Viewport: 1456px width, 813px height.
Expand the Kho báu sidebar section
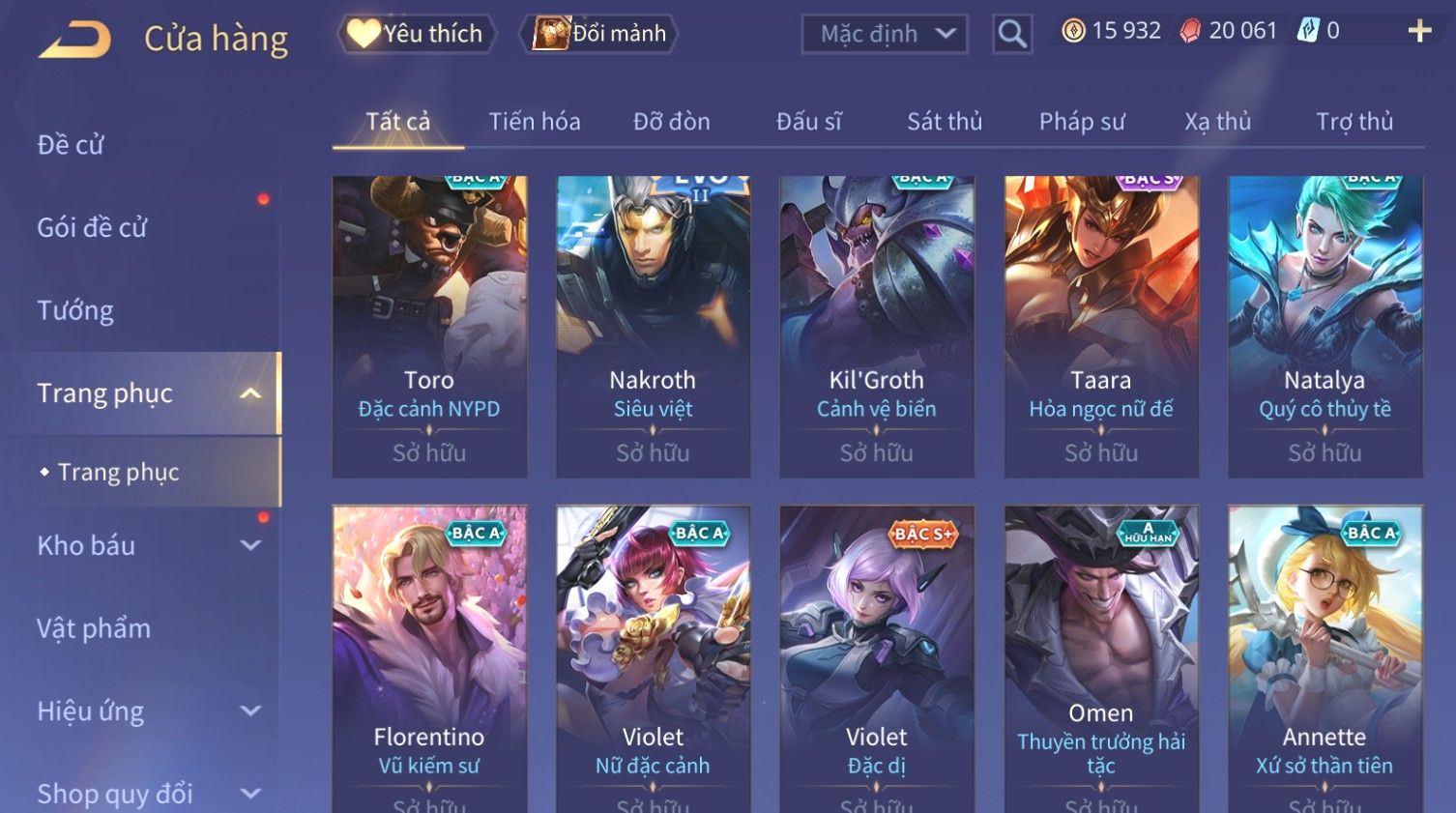pyautogui.click(x=250, y=545)
